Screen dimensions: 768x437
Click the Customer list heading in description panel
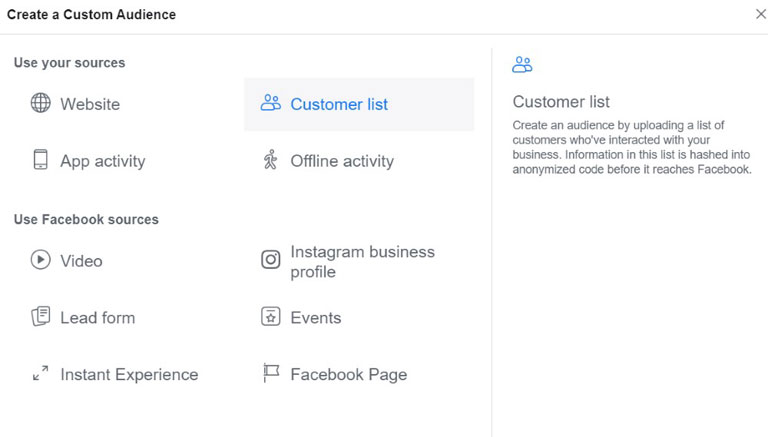tap(561, 102)
